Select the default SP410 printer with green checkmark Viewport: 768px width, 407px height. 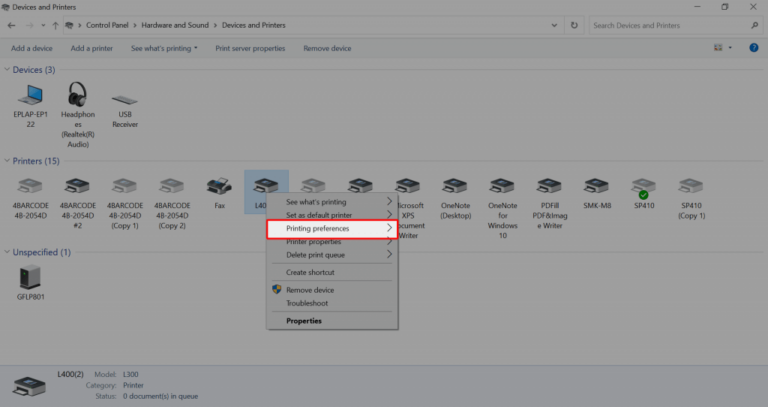[x=643, y=187]
